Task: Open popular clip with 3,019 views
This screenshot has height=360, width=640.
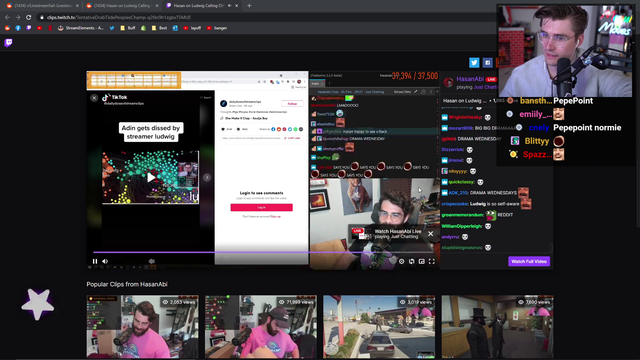Action: [x=379, y=327]
